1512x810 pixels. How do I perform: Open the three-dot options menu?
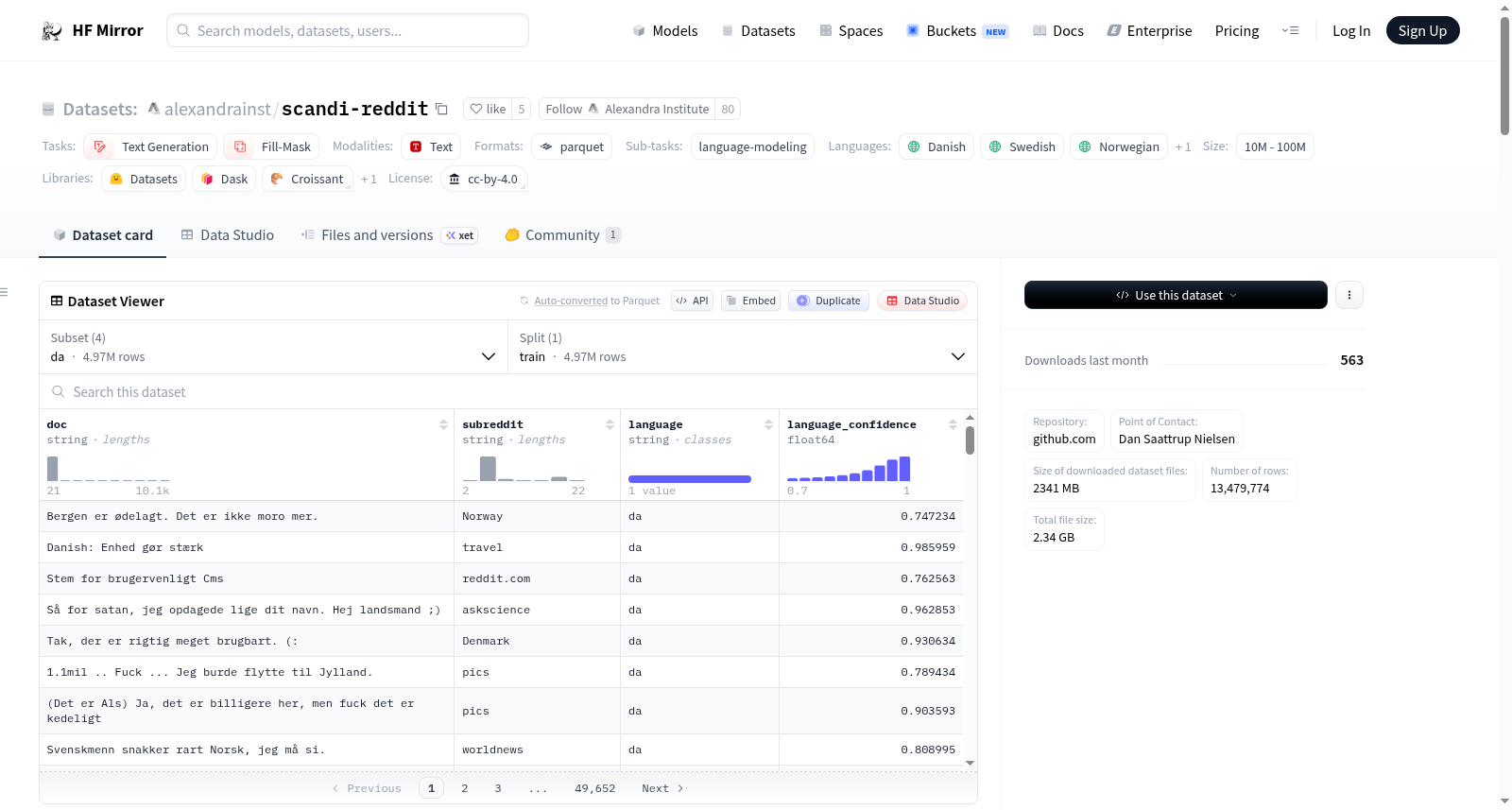click(1349, 295)
